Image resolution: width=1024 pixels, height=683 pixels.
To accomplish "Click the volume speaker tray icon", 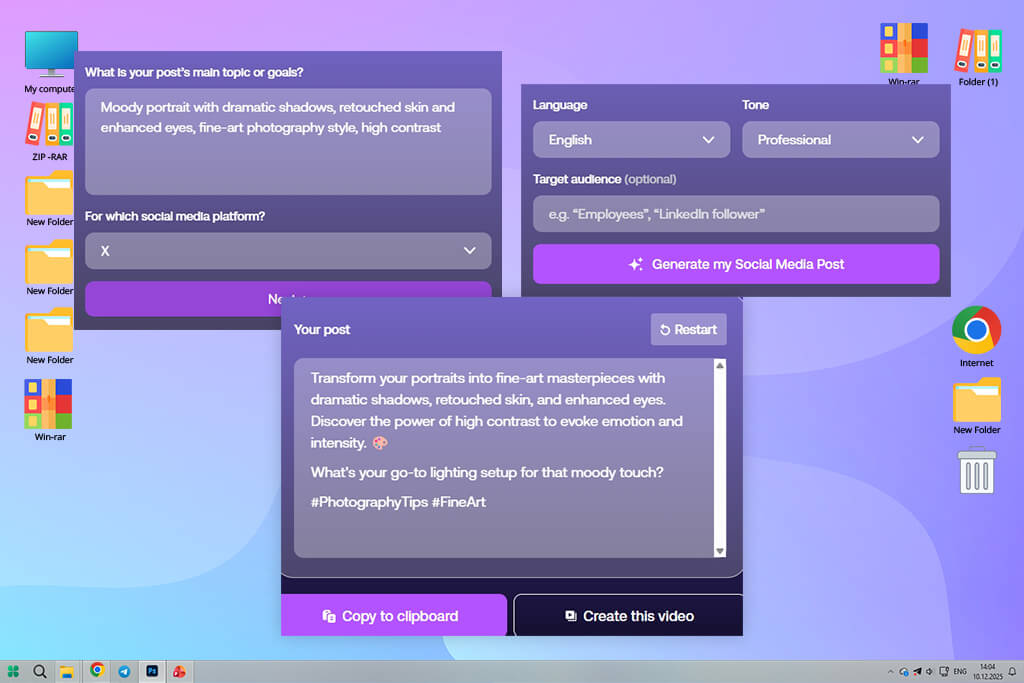I will [x=929, y=671].
